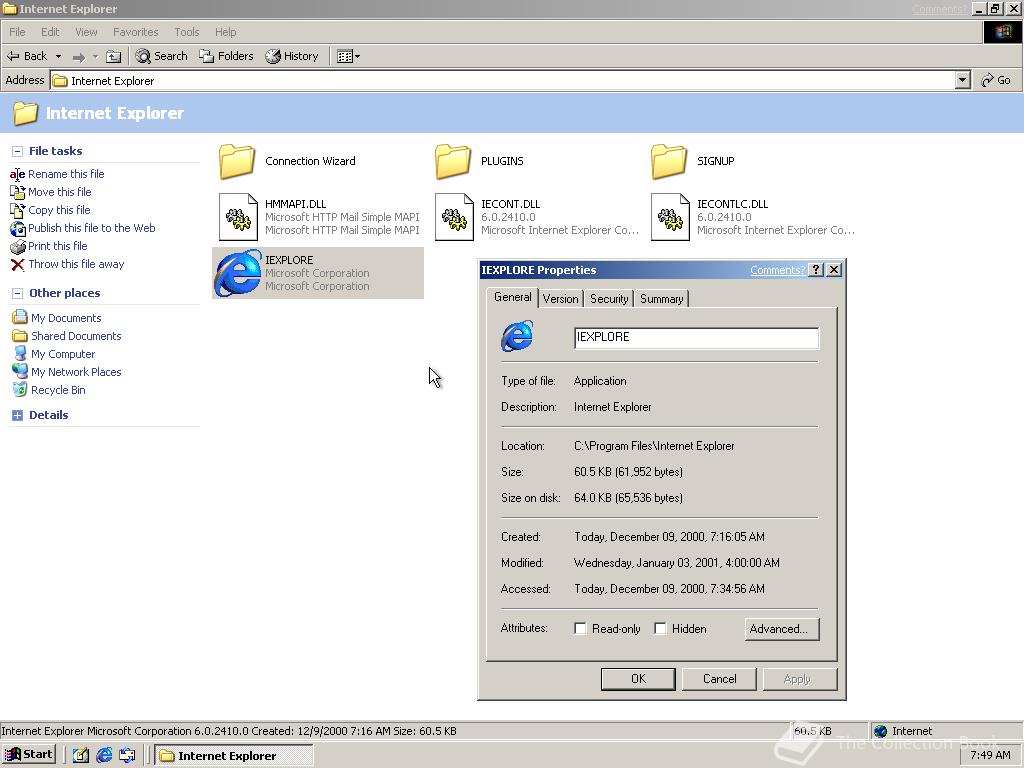Open the View menu
The width and height of the screenshot is (1024, 768).
click(86, 32)
